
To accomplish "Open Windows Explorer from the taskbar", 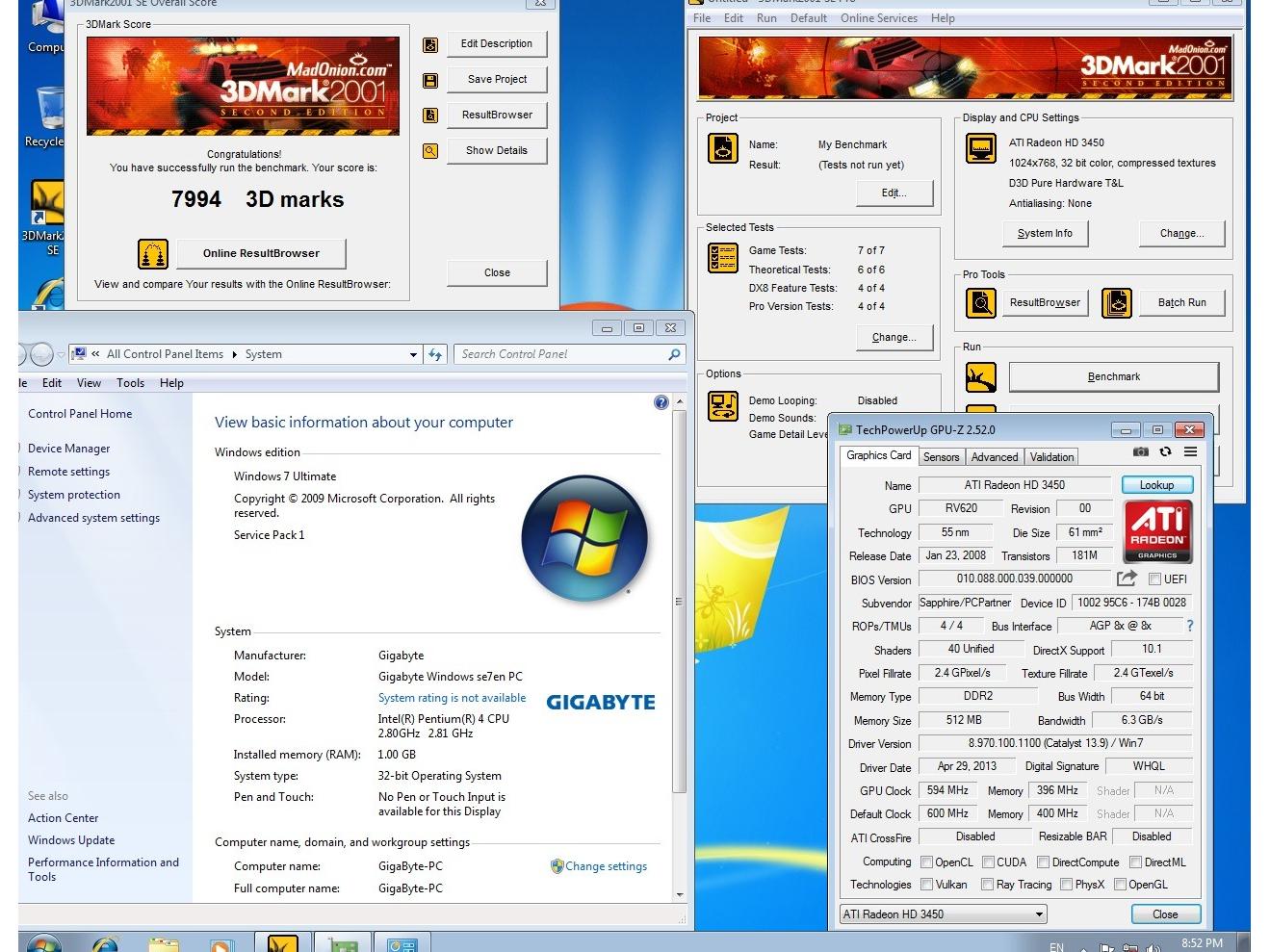I will coord(164,943).
